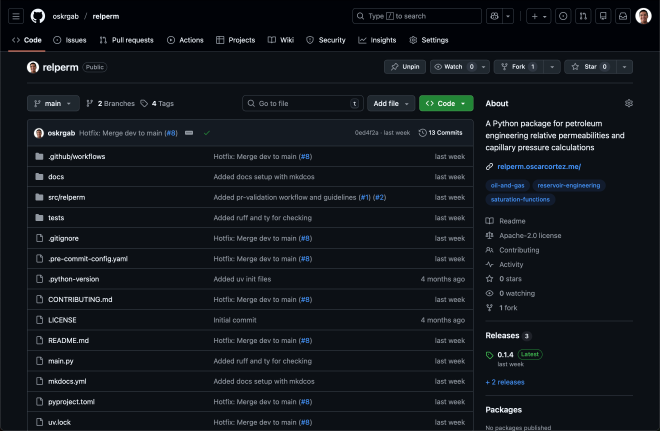View Activity in About sidebar
Image resolution: width=660 pixels, height=431 pixels.
pos(511,265)
